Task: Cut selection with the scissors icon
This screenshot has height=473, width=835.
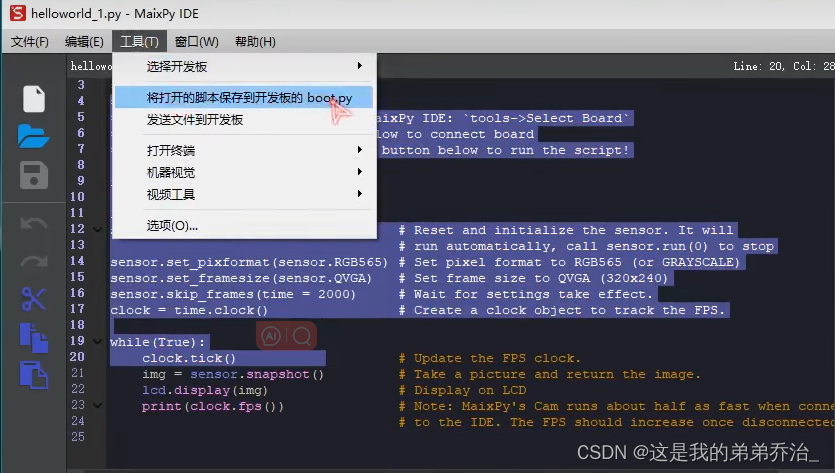Action: pyautogui.click(x=34, y=299)
